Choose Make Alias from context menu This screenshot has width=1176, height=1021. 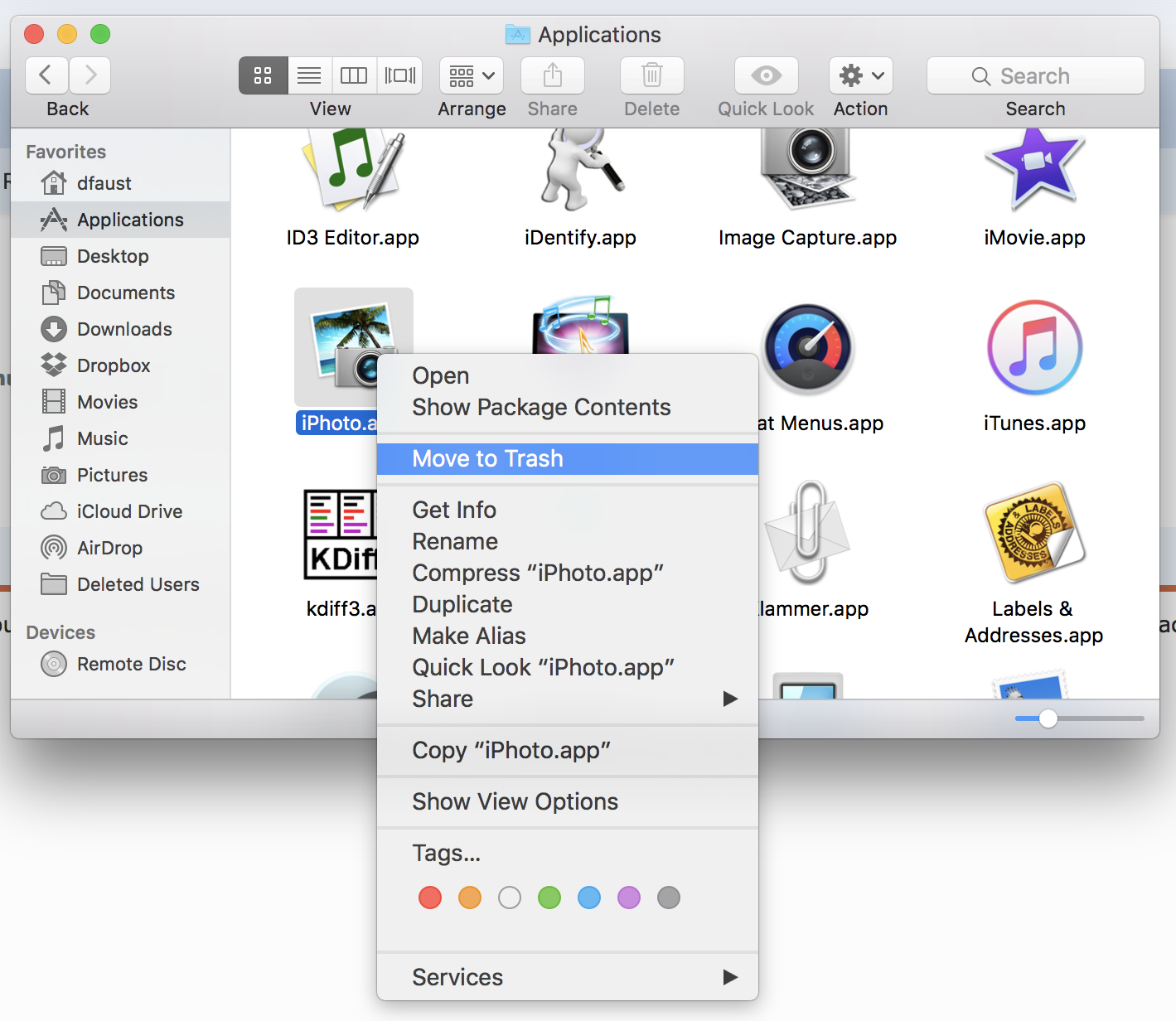[568, 636]
